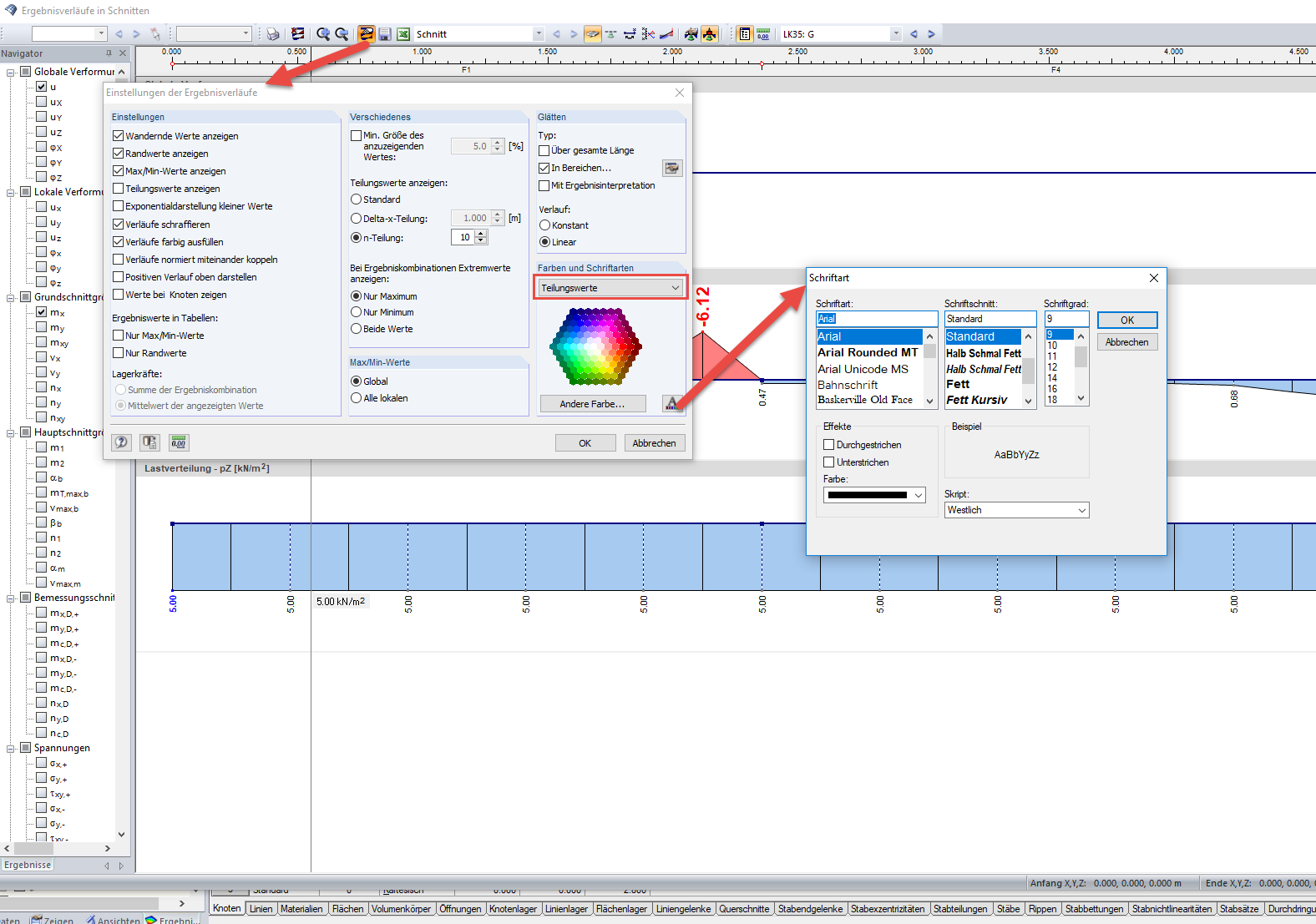
Task: Click the highlighted smoothing toolbar icon
Action: 592,34
